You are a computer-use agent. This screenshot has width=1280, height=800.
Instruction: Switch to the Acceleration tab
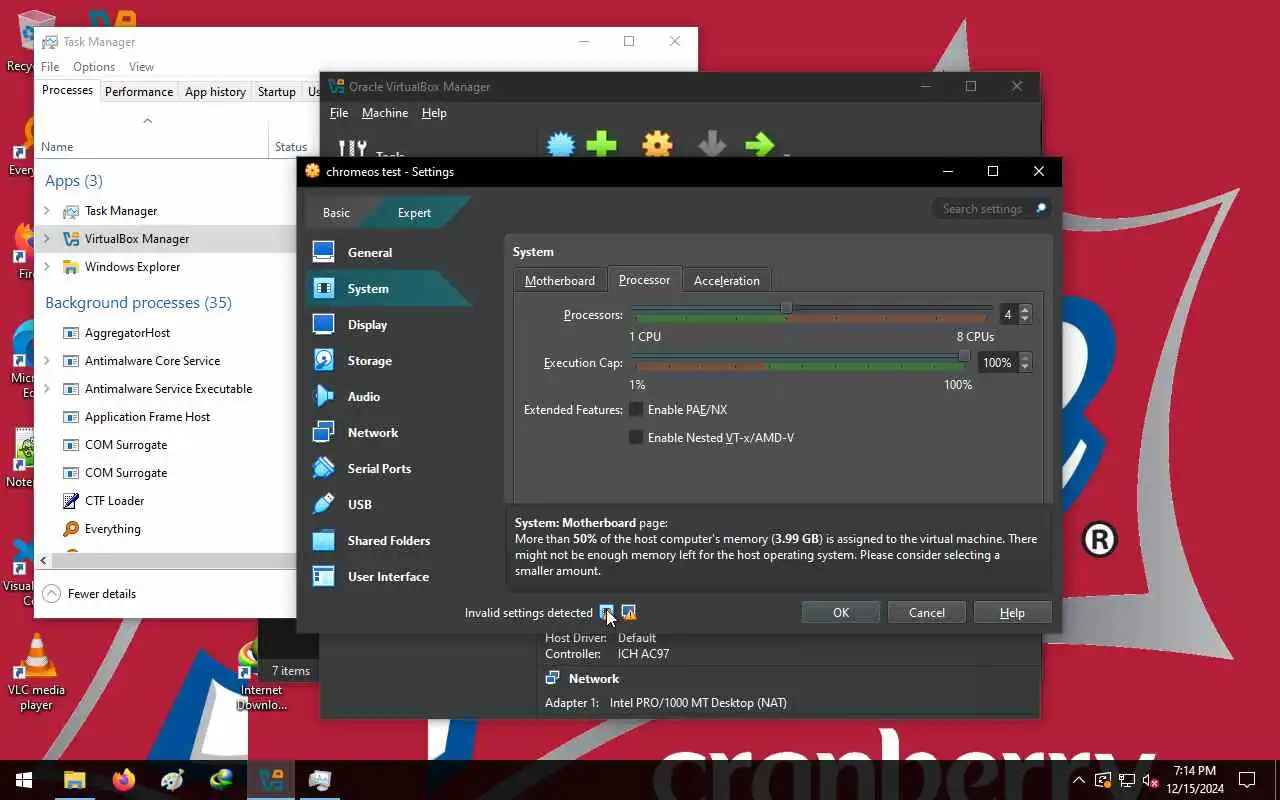726,280
